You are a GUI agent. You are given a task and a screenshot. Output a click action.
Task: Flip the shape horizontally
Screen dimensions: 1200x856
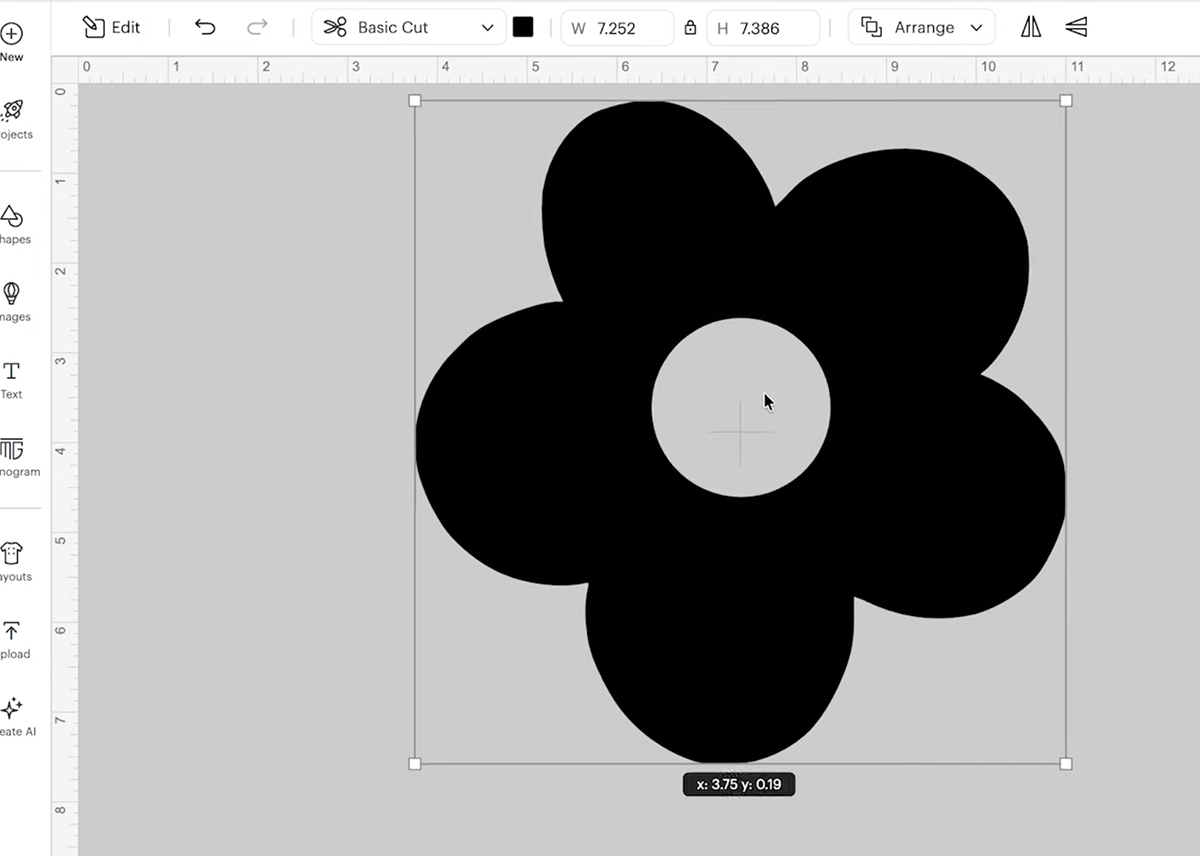[x=1031, y=27]
